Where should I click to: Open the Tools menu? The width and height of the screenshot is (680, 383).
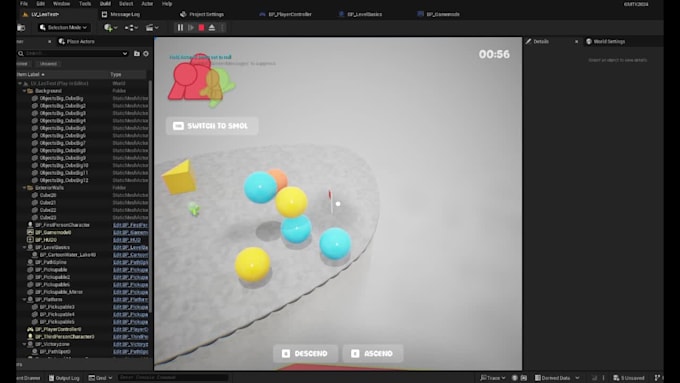[85, 3]
